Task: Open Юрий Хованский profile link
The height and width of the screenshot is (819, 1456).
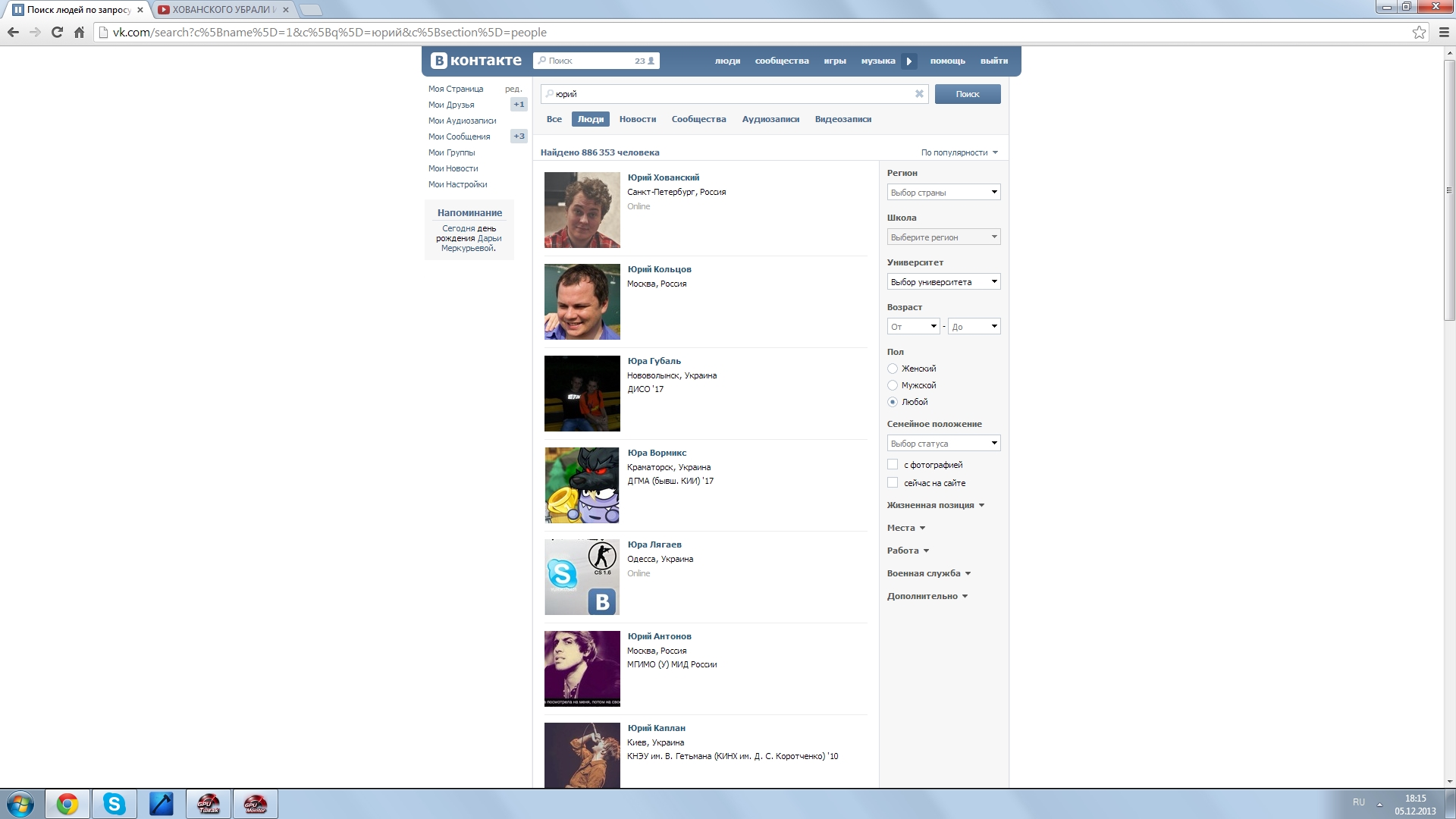Action: (x=664, y=177)
